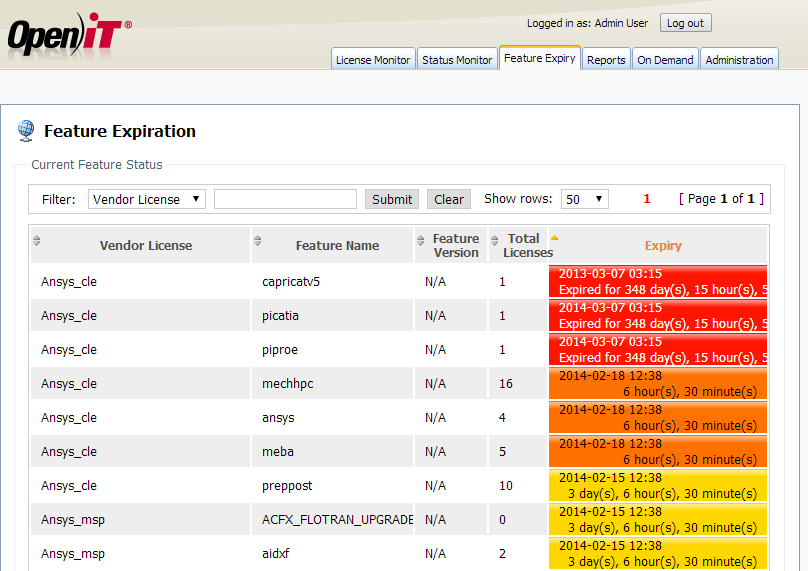Viewport: 808px width, 571px height.
Task: Click the red page number 1 link
Action: tap(647, 199)
